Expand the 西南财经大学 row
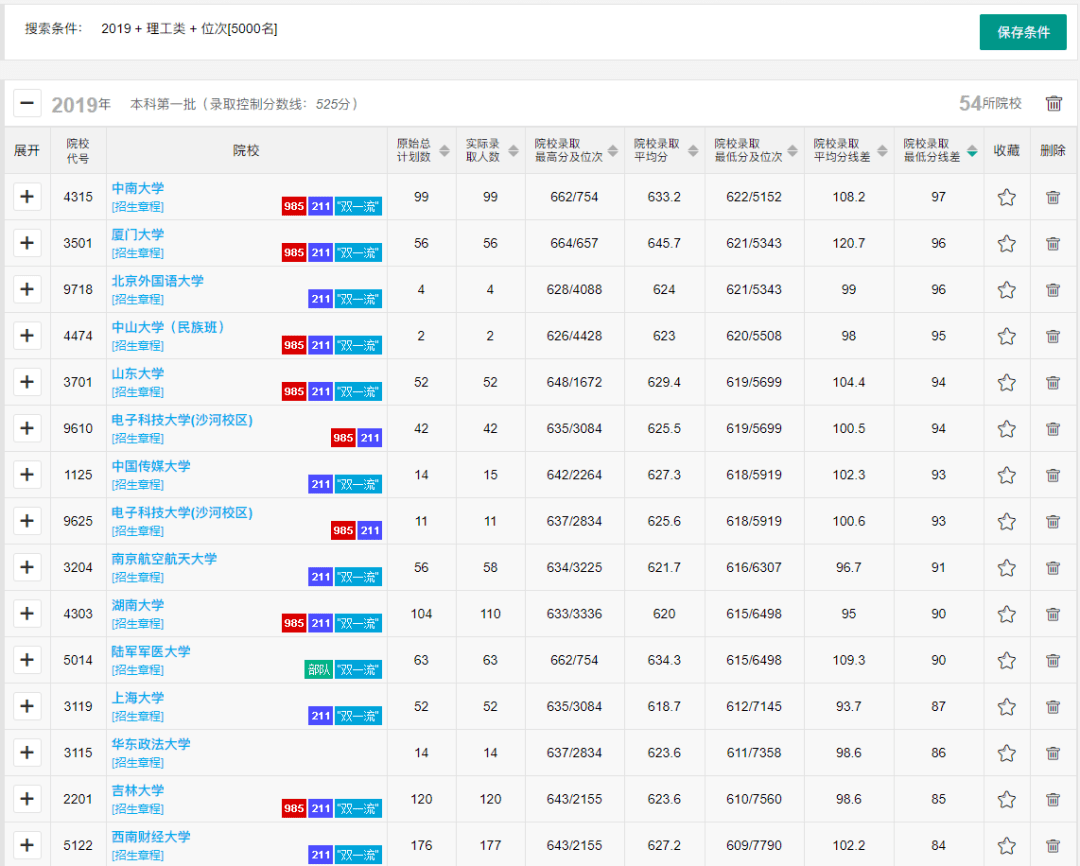 tap(27, 845)
